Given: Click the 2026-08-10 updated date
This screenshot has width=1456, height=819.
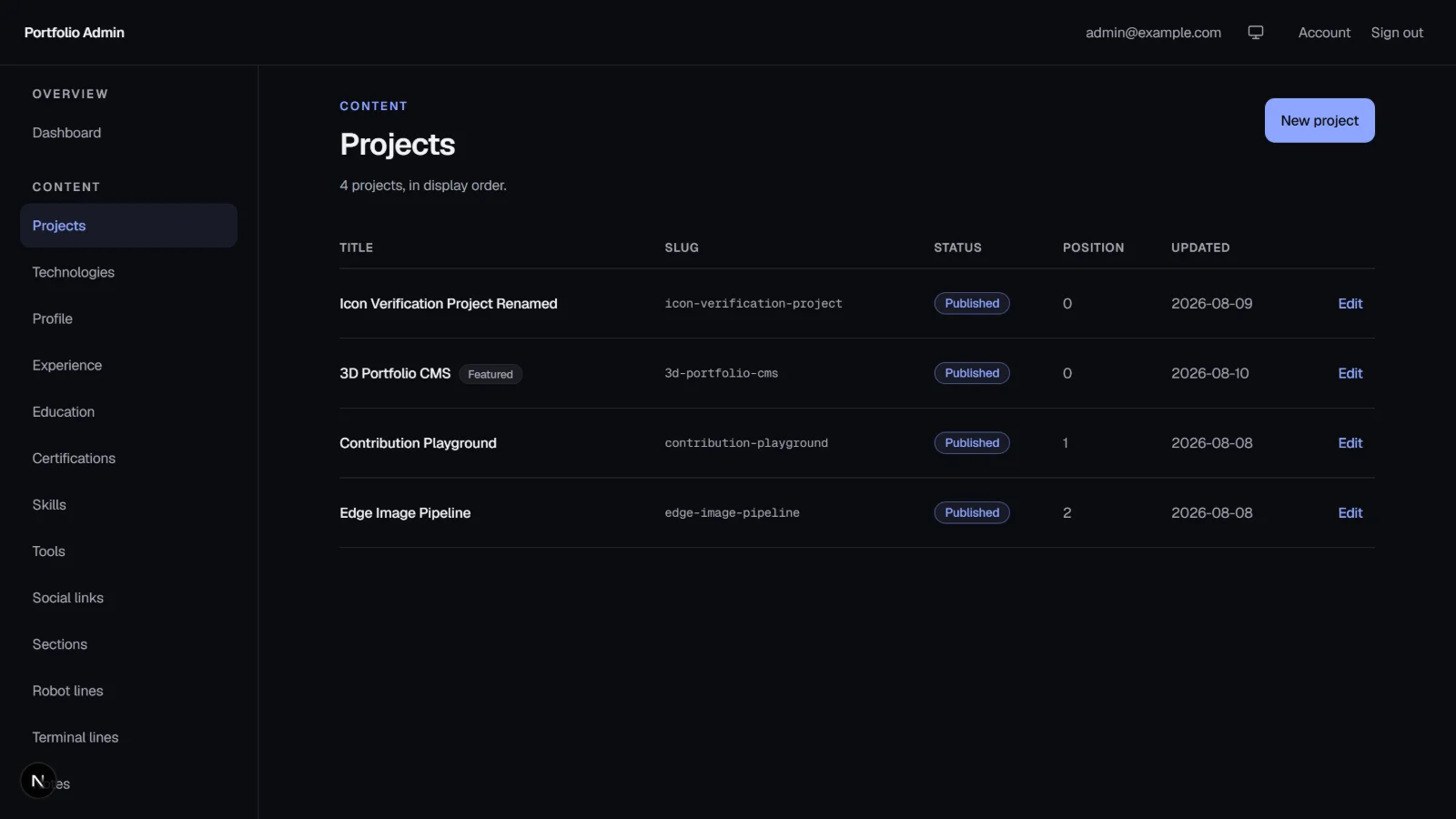Looking at the screenshot, I should pyautogui.click(x=1210, y=373).
